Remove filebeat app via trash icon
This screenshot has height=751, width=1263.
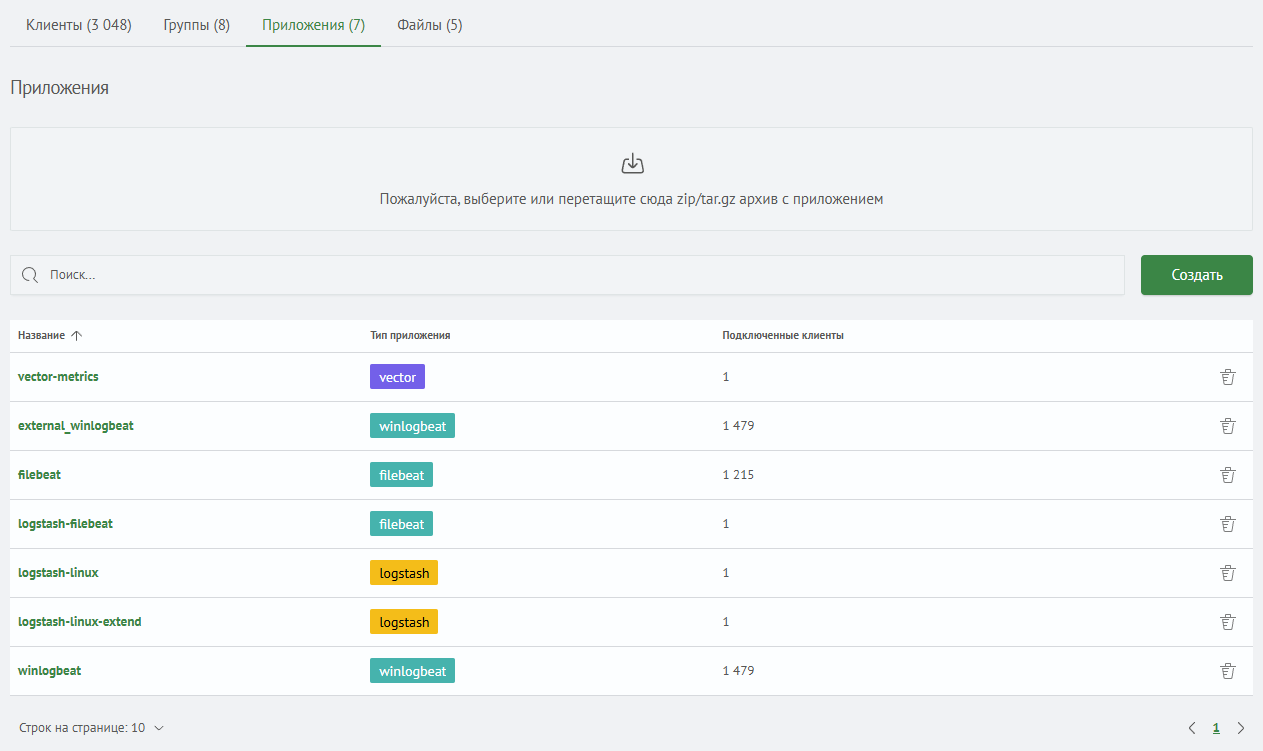coord(1228,475)
